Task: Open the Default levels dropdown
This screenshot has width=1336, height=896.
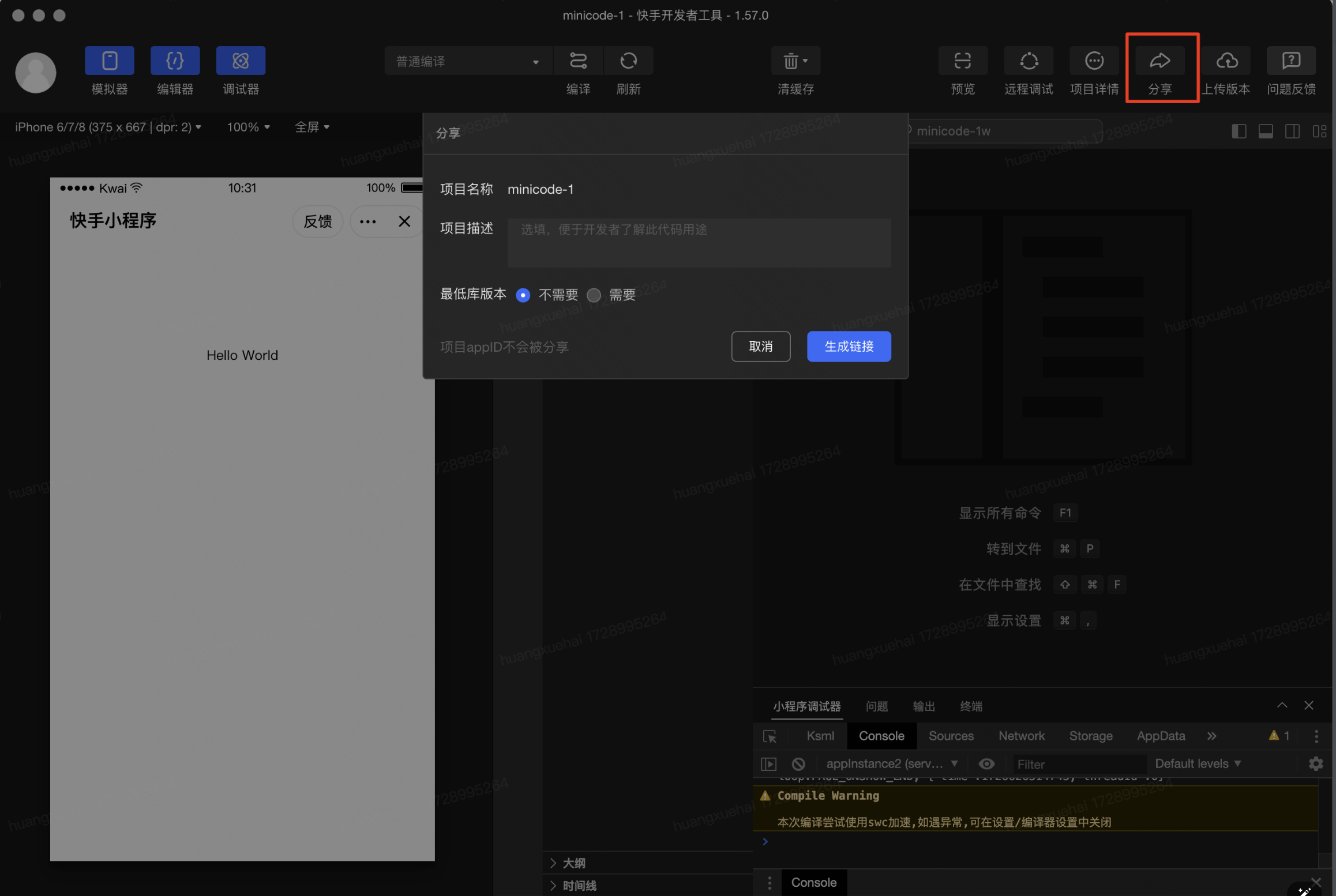Action: coord(1198,764)
